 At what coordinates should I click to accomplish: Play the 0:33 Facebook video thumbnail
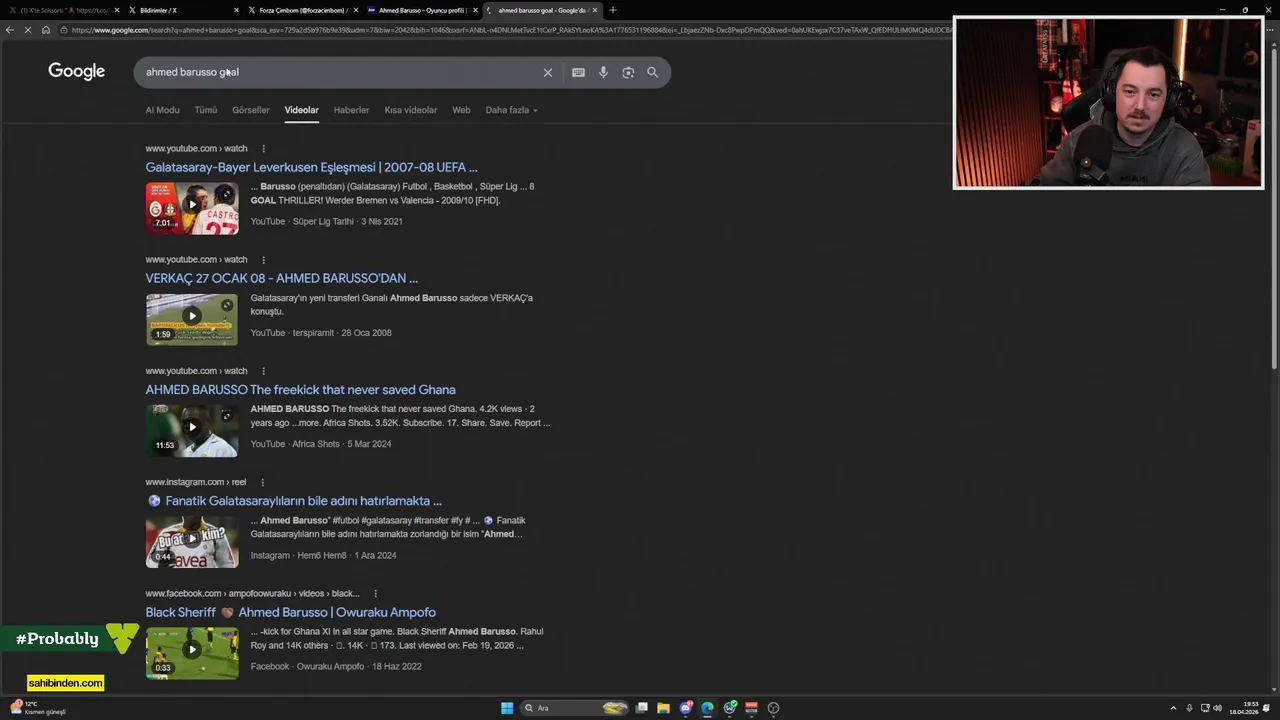pos(192,653)
